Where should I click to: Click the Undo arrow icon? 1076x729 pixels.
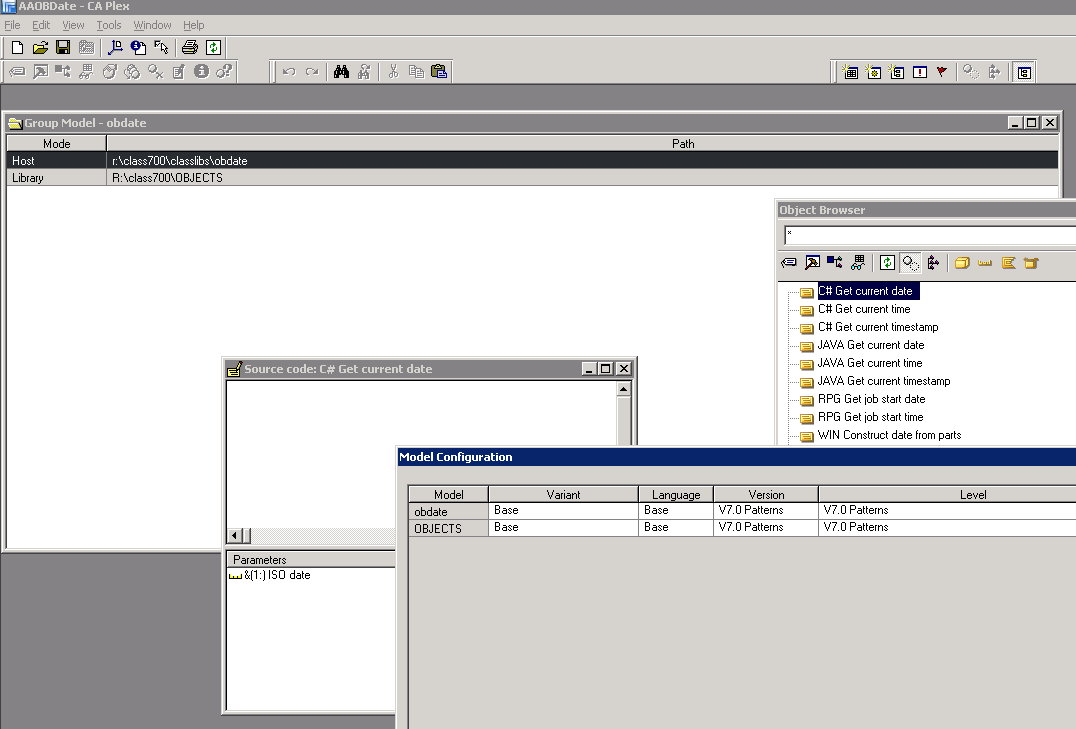click(289, 71)
